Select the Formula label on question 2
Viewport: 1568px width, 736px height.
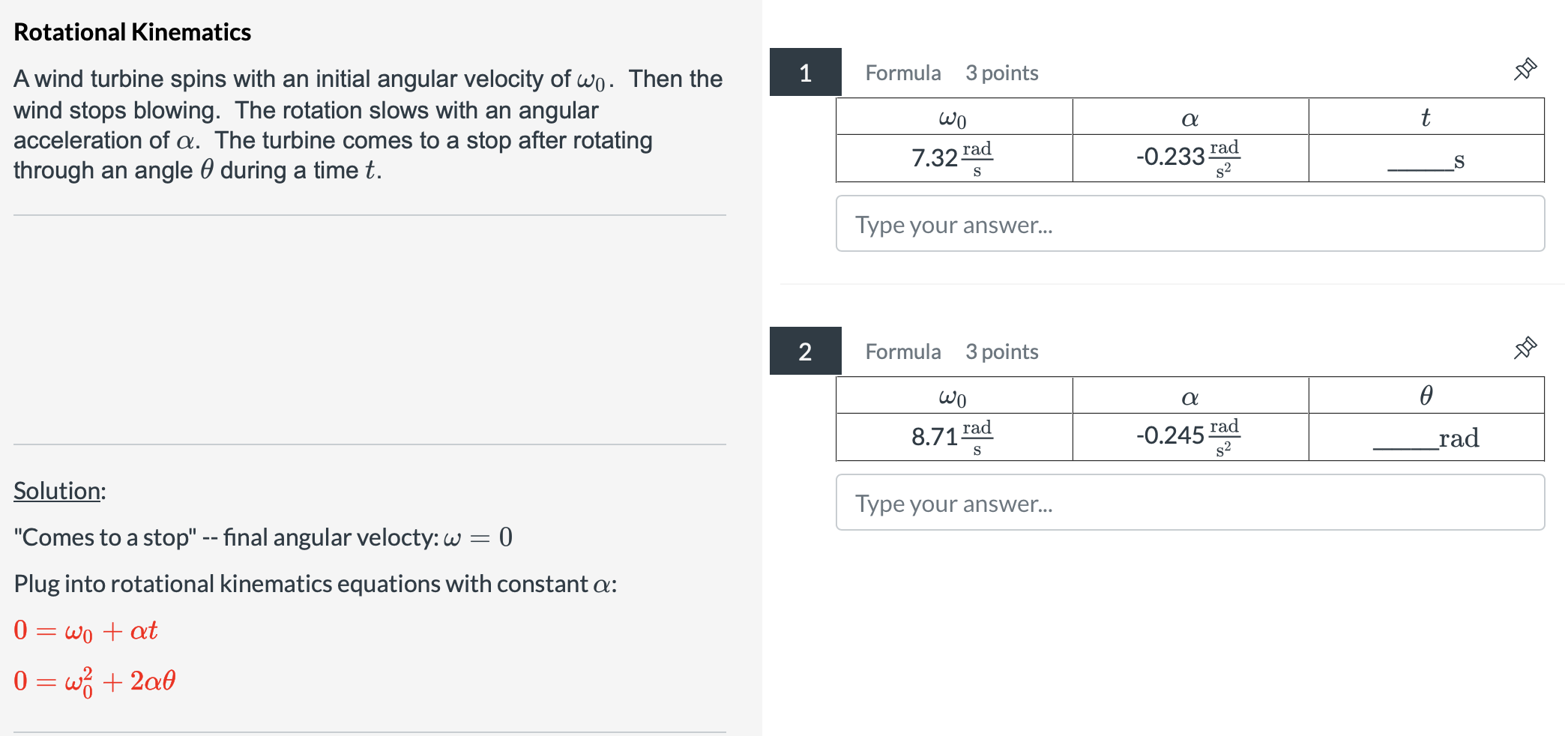(902, 352)
